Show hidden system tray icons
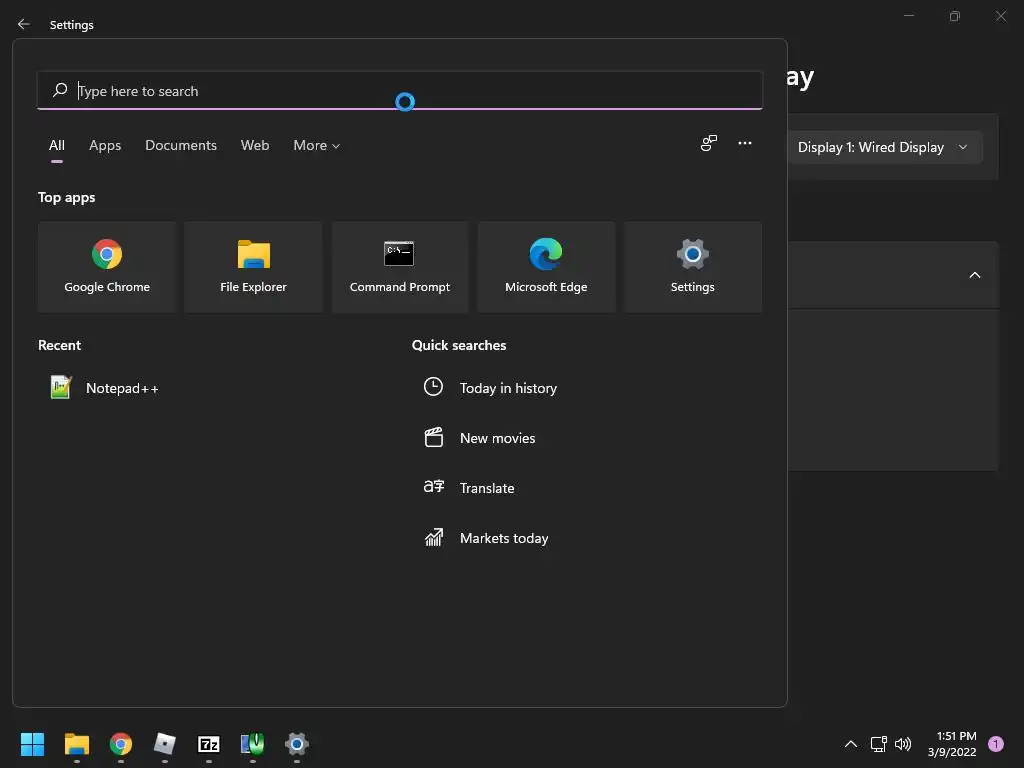This screenshot has width=1024, height=768. 850,744
